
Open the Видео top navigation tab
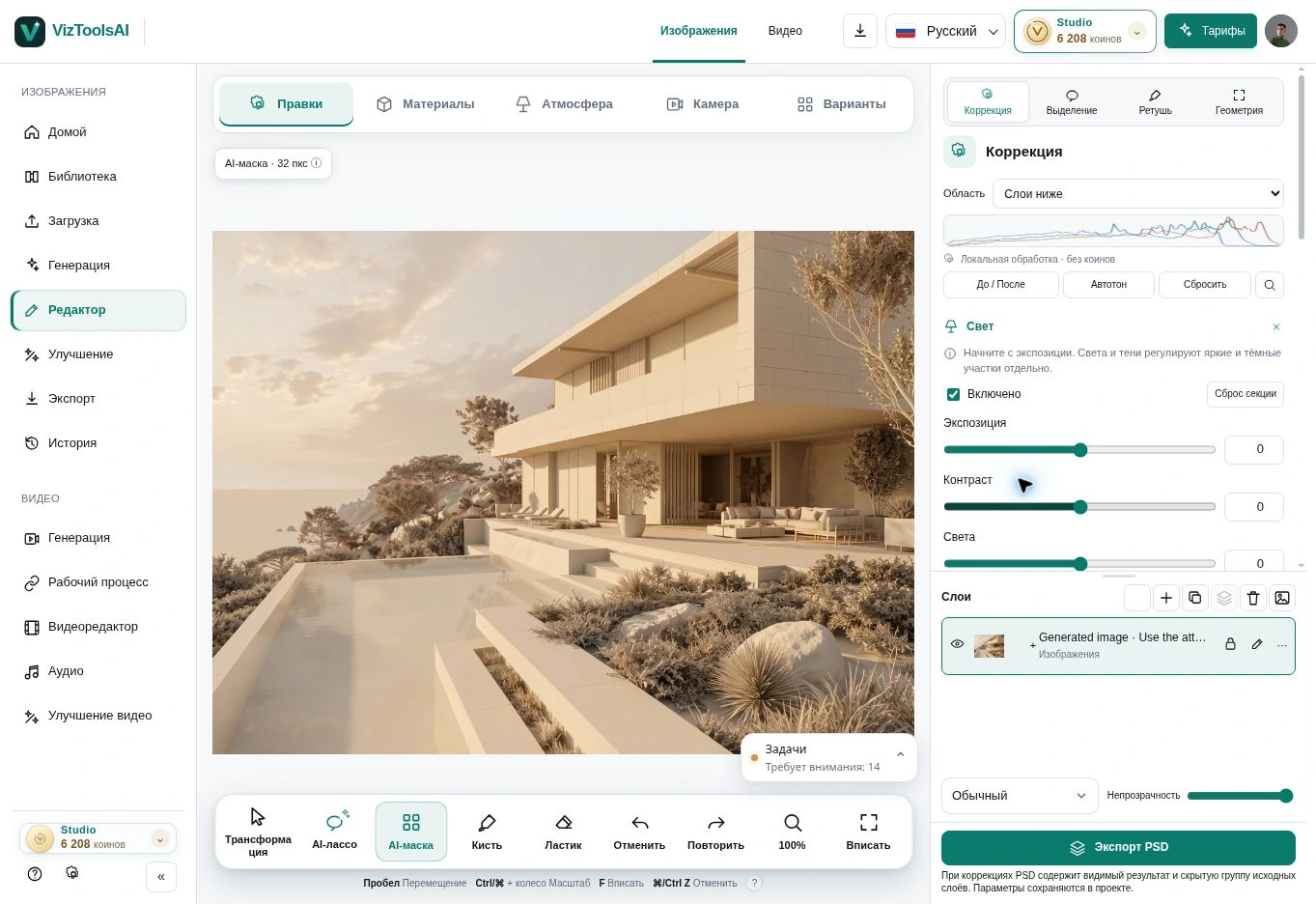[785, 31]
